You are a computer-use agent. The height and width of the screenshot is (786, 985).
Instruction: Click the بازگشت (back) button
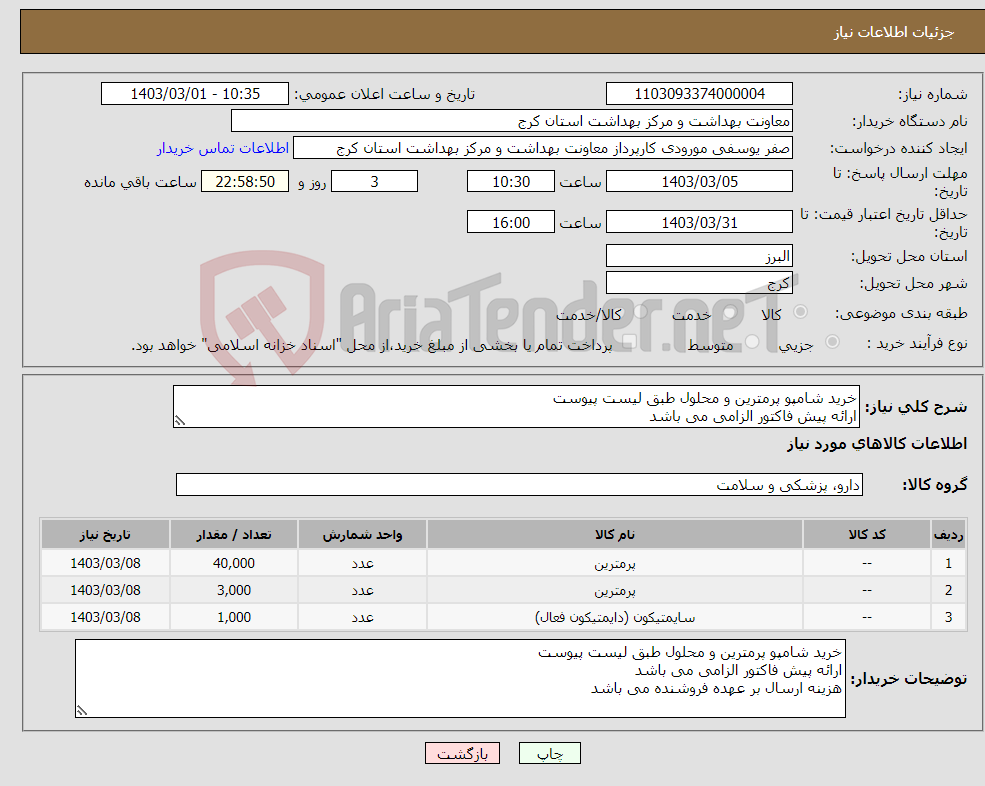462,753
